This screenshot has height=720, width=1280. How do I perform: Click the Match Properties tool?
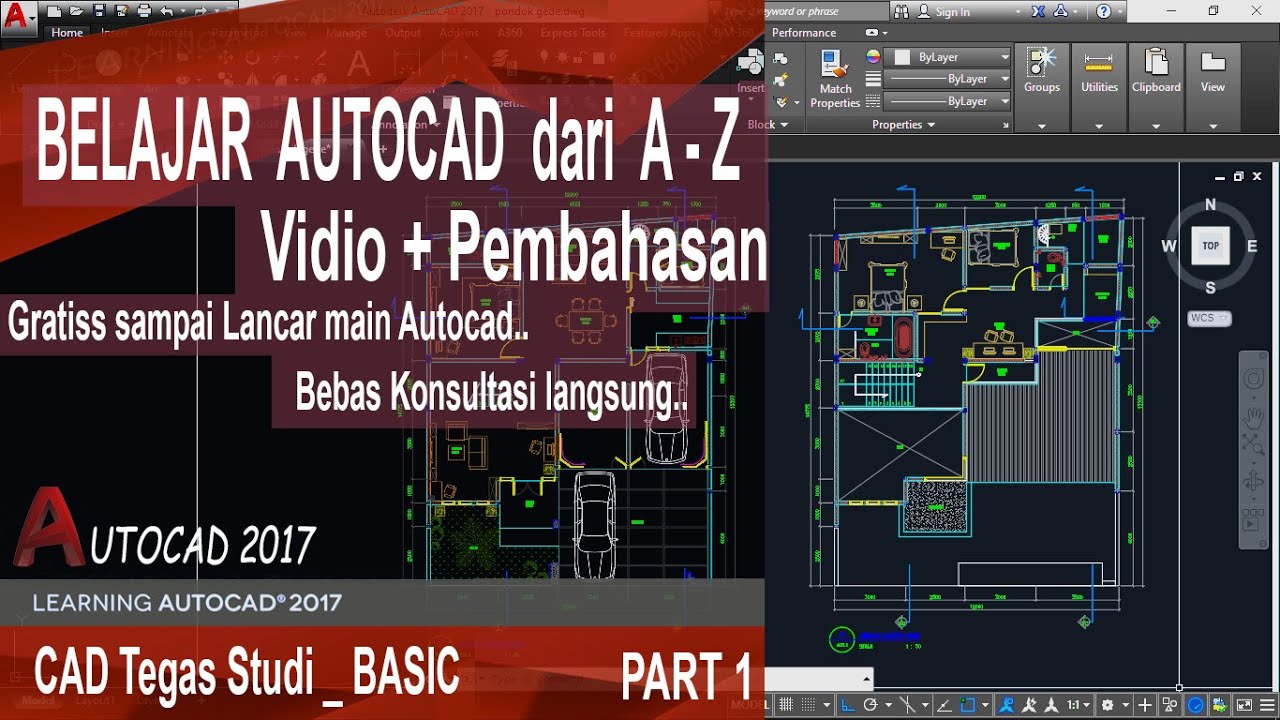point(835,78)
